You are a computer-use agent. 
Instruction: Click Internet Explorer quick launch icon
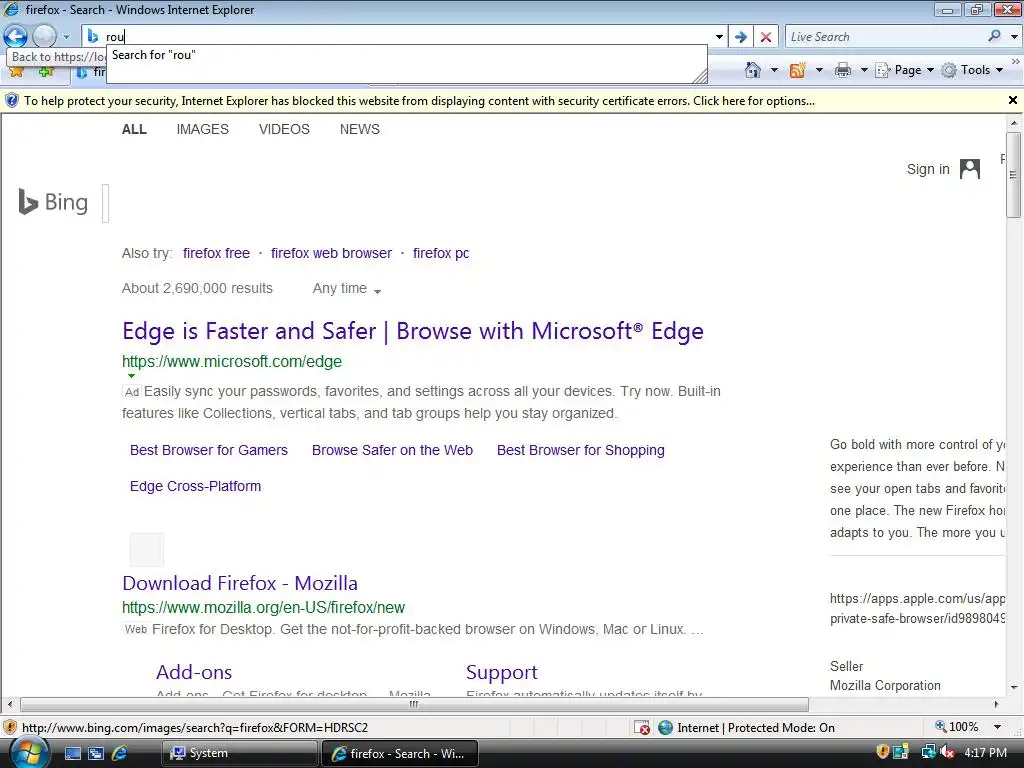(x=120, y=754)
